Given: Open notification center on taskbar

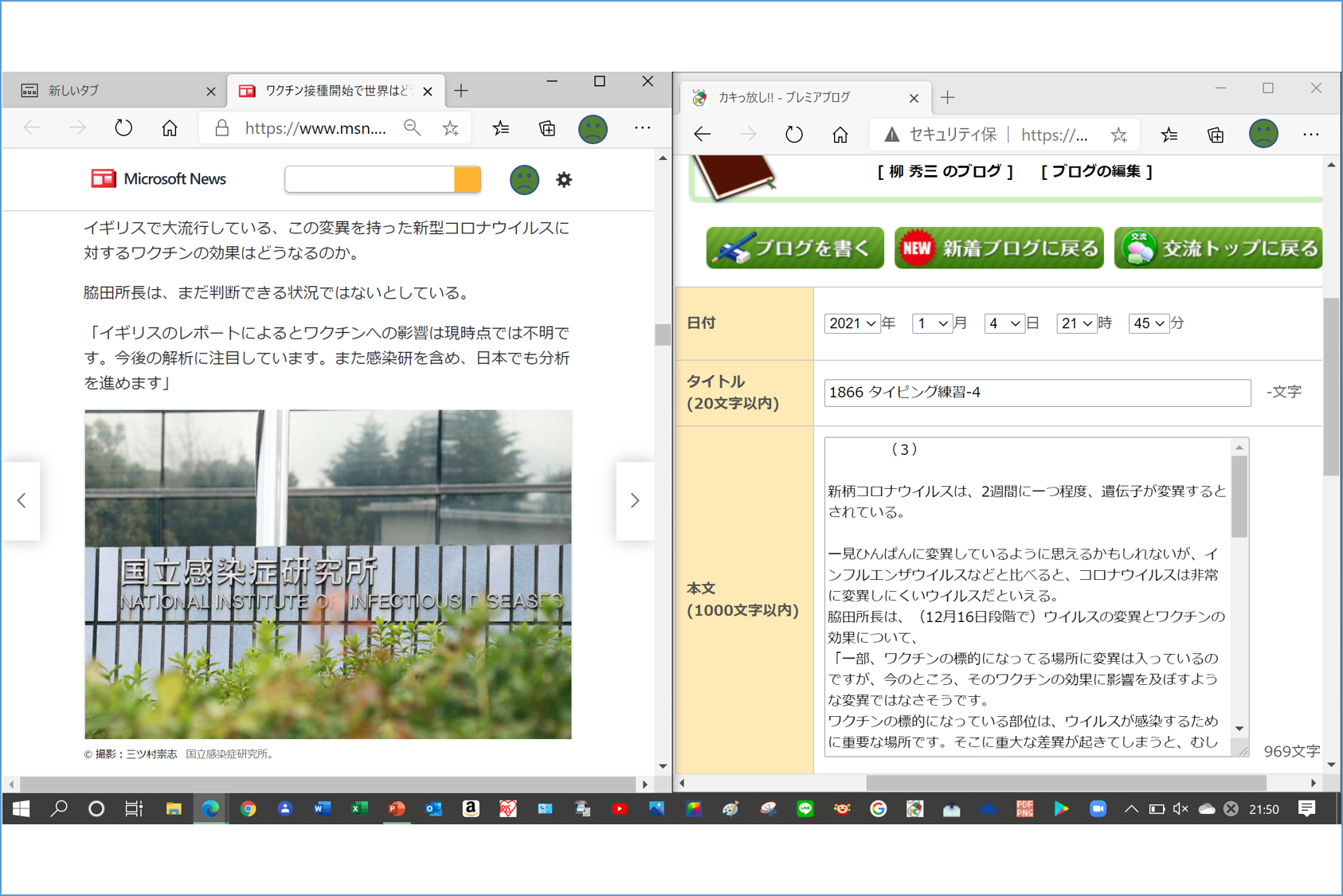Looking at the screenshot, I should coord(1306,809).
